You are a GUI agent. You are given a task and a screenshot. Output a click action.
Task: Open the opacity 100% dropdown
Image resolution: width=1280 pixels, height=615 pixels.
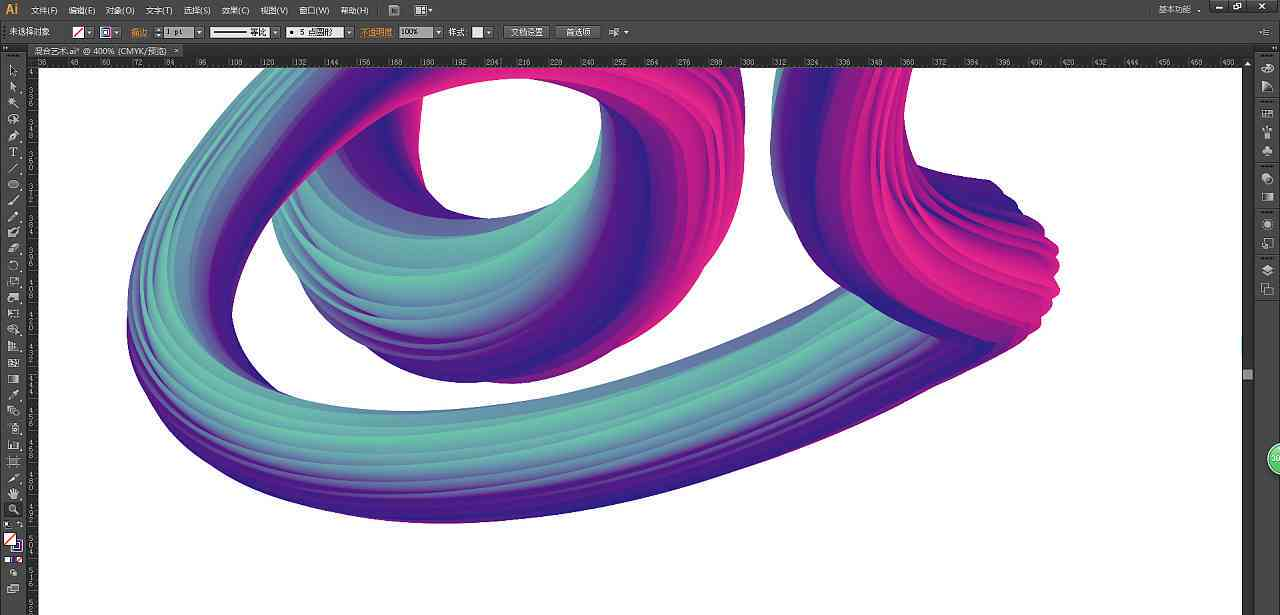[x=437, y=32]
